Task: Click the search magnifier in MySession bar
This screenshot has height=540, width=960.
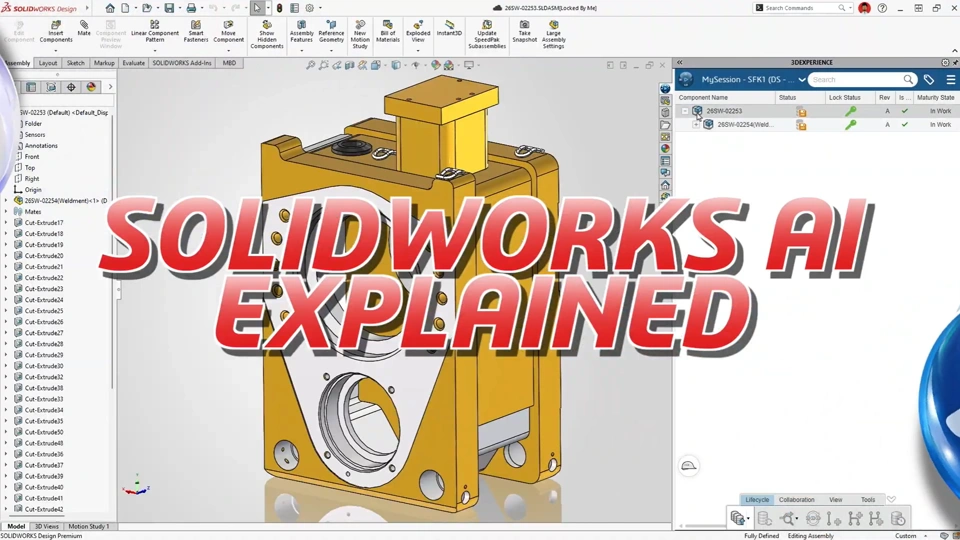Action: [908, 80]
